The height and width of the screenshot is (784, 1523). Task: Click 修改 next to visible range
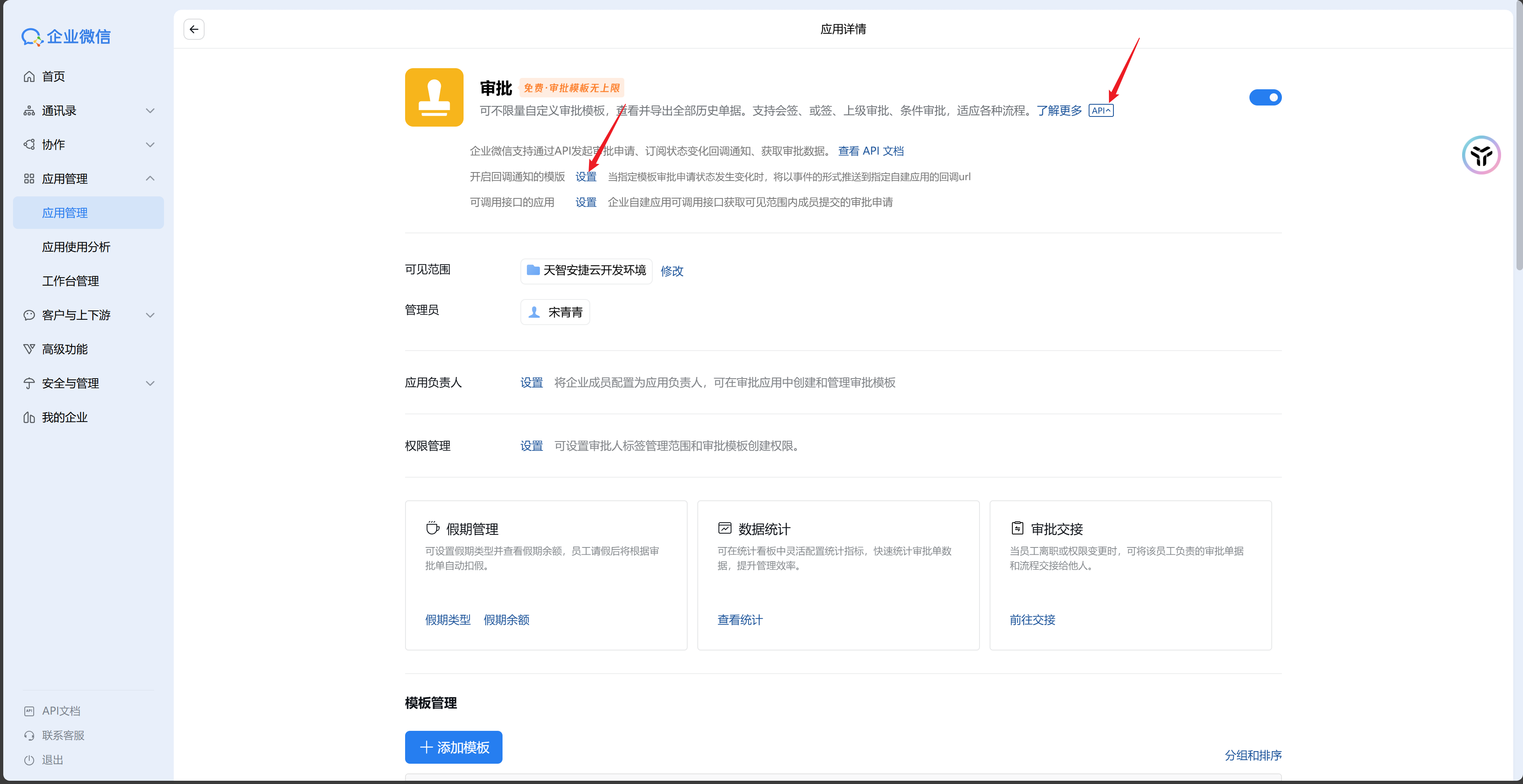[672, 271]
